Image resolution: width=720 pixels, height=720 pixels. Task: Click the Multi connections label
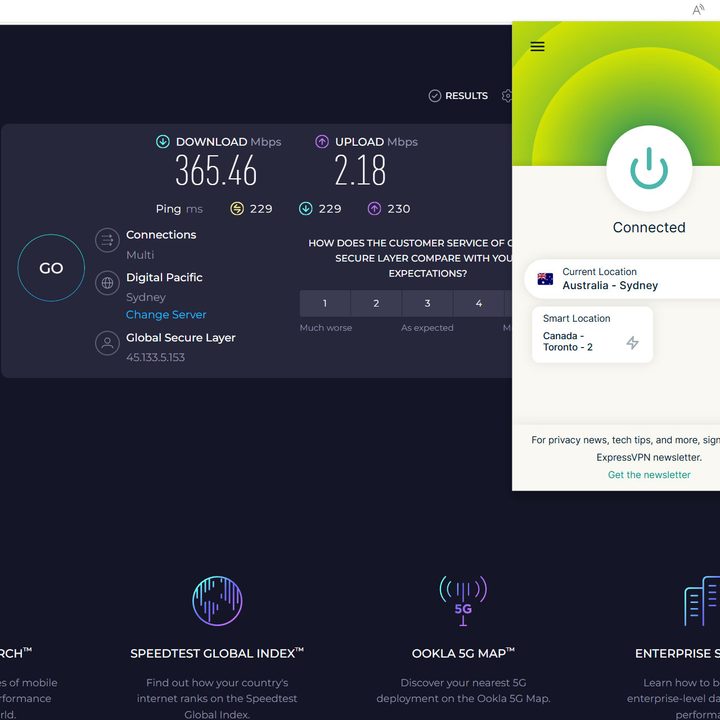click(140, 255)
